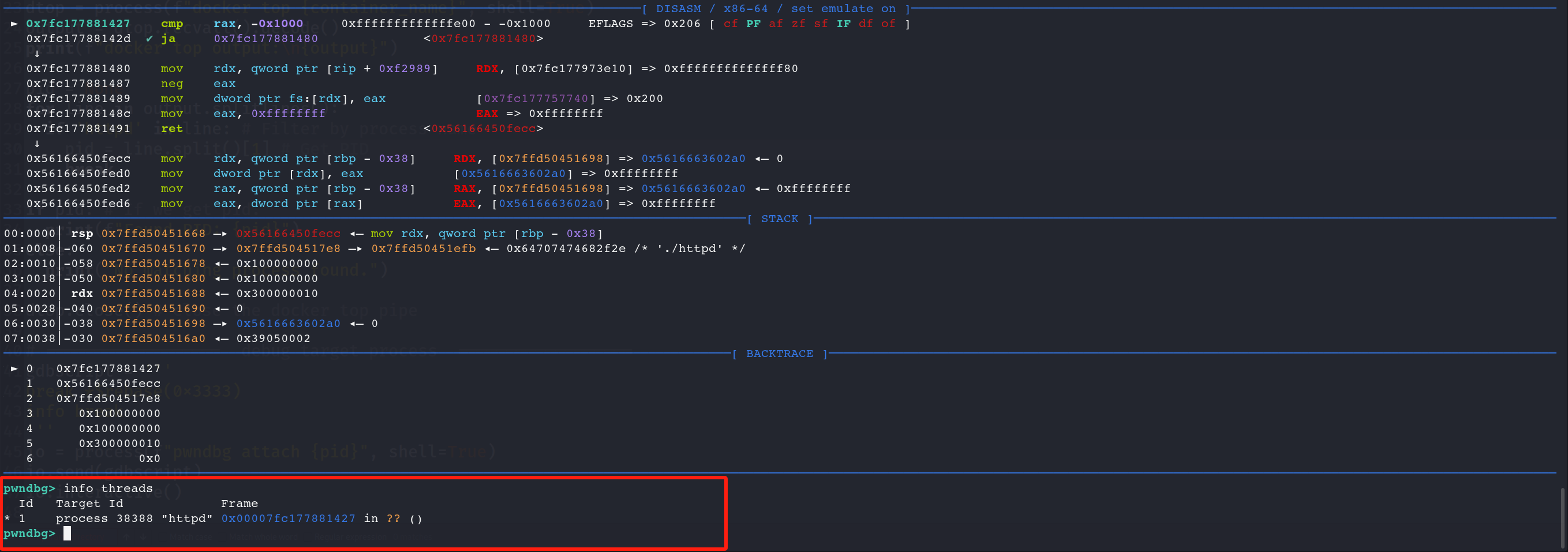Click the BACKTRACE section header
1568x552 pixels.
tap(780, 354)
